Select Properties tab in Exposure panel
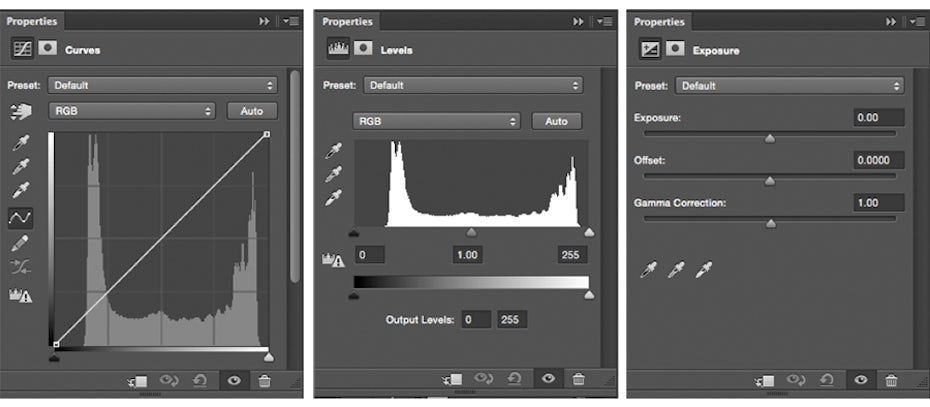The width and height of the screenshot is (930, 407). (659, 22)
